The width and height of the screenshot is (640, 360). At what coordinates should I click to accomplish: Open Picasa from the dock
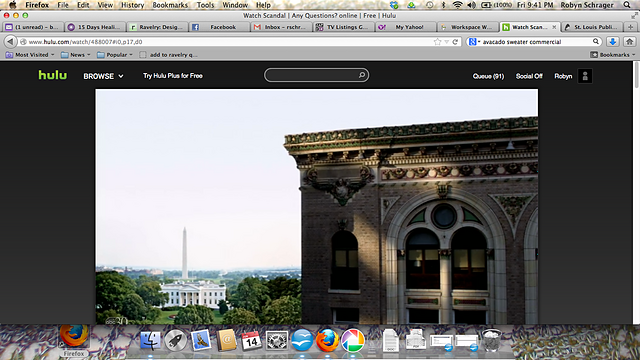pos(353,340)
